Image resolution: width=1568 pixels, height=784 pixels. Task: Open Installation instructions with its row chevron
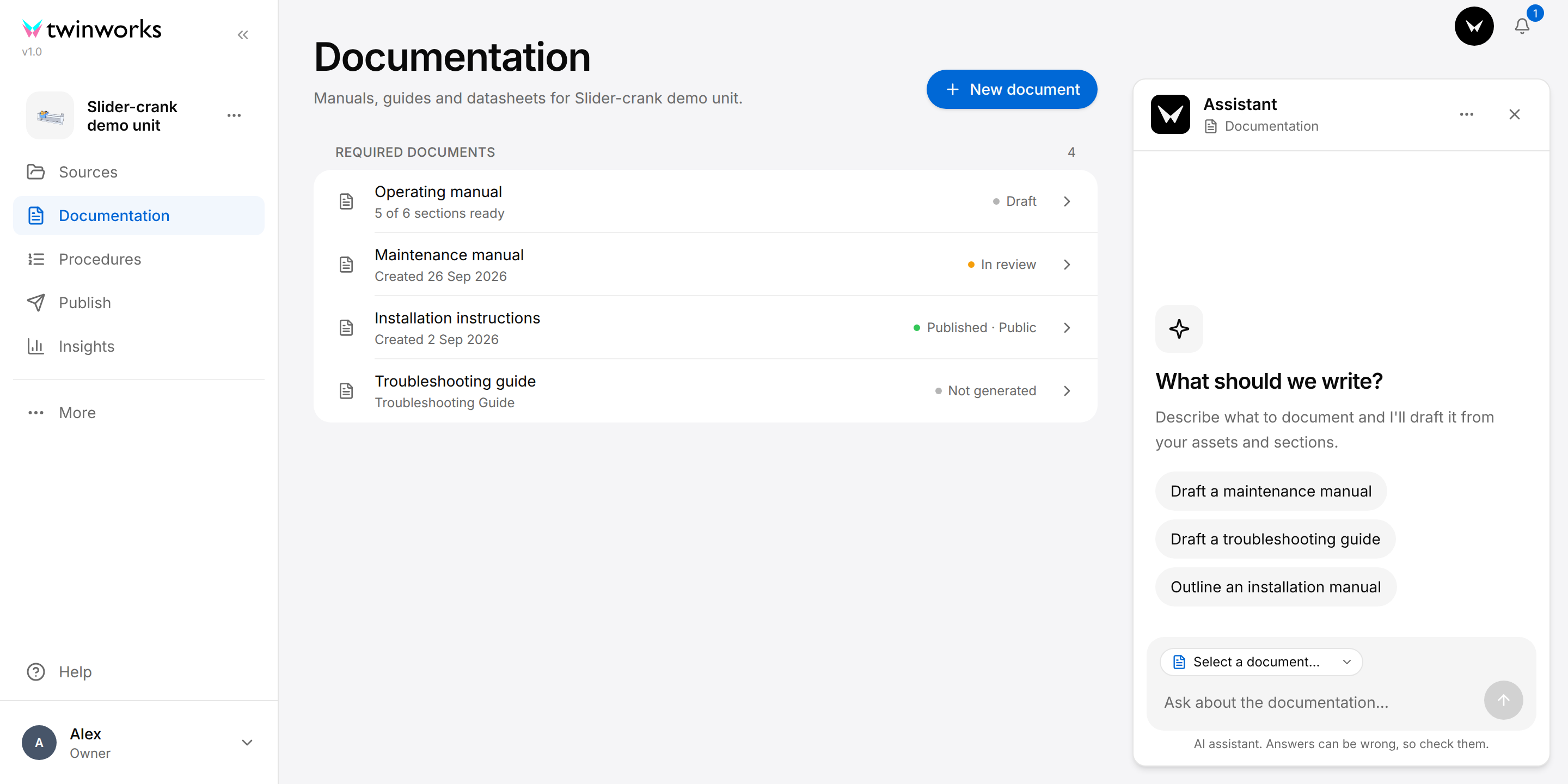point(1067,328)
